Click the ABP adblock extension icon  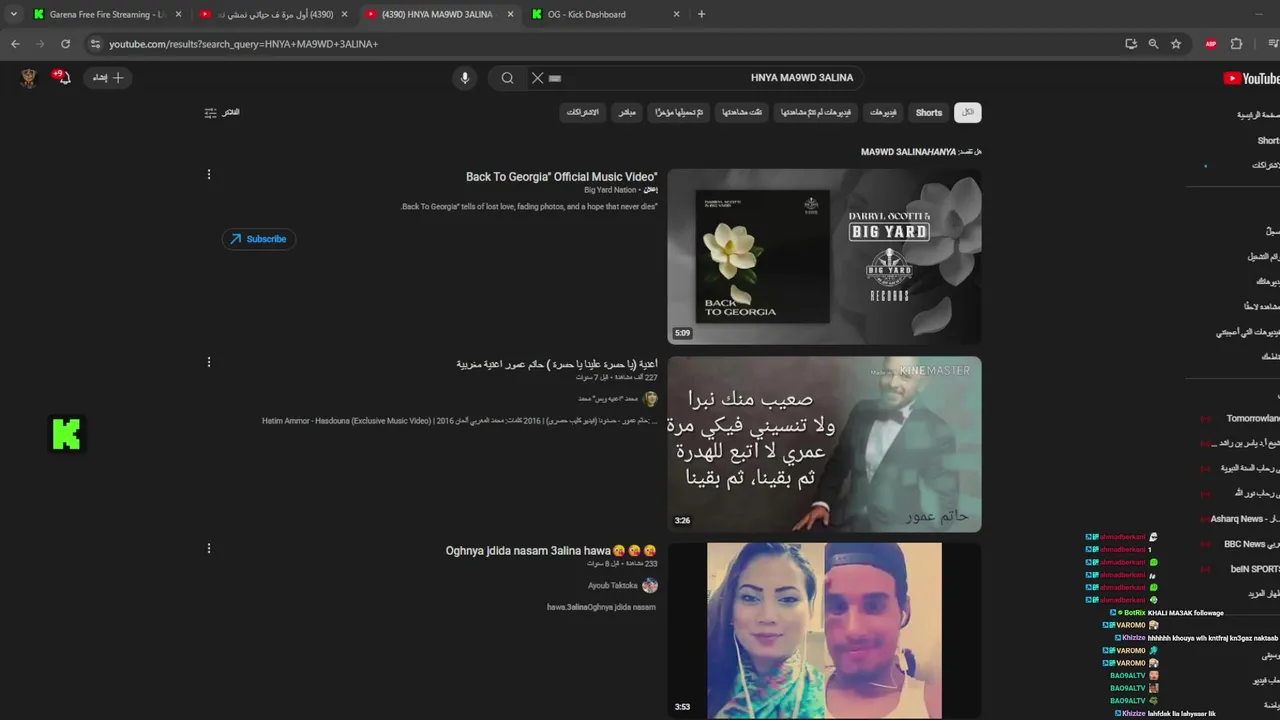(x=1211, y=44)
